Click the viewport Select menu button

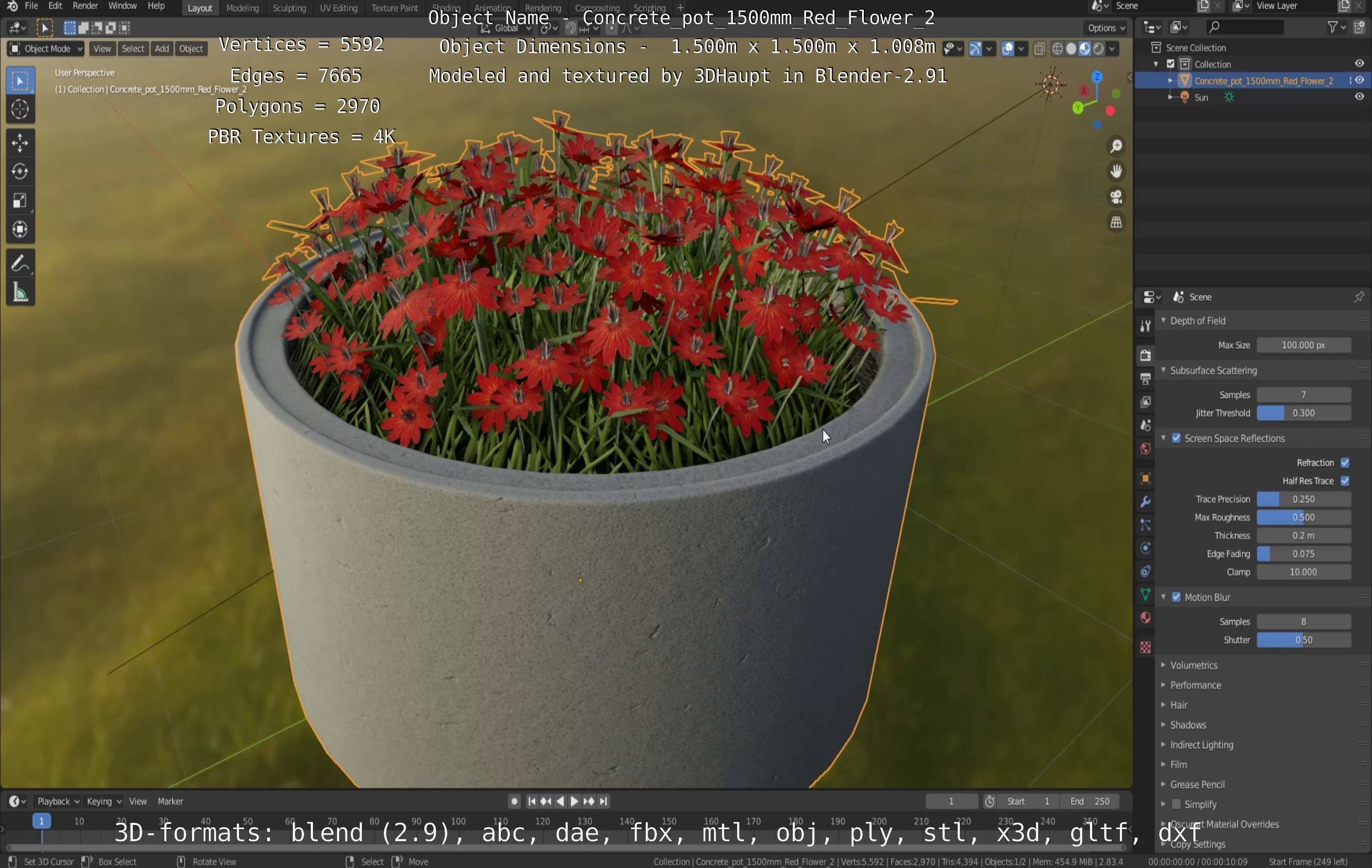(x=133, y=48)
